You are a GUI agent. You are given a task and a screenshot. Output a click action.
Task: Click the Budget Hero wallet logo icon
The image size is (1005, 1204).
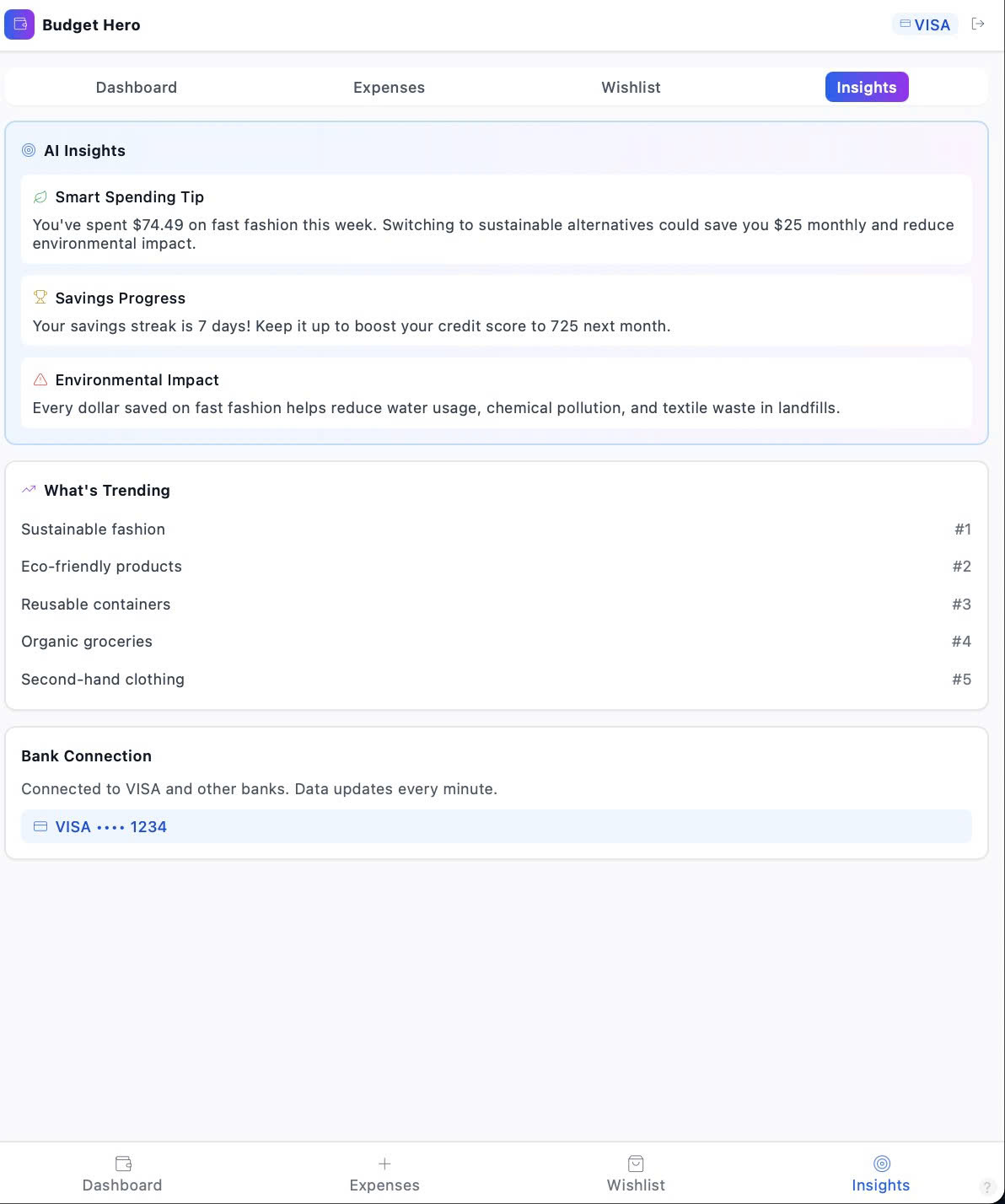click(19, 24)
